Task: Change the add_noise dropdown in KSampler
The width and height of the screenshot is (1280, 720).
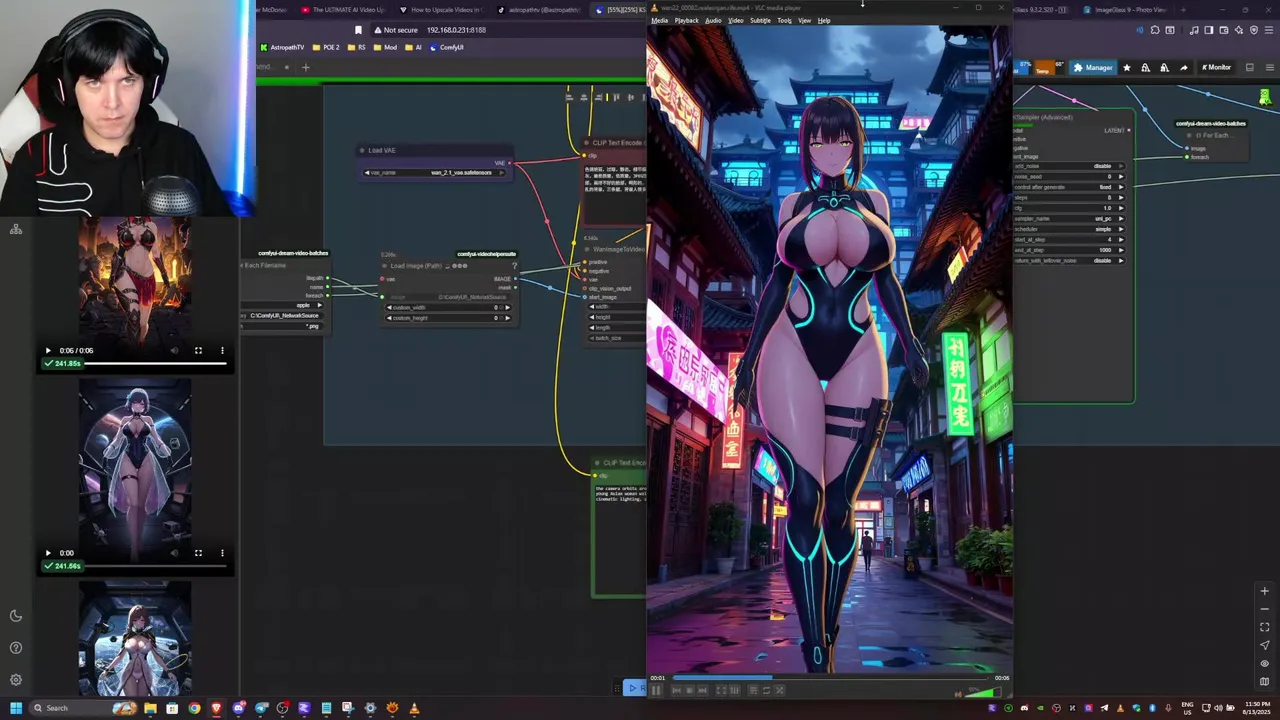Action: pyautogui.click(x=1069, y=166)
